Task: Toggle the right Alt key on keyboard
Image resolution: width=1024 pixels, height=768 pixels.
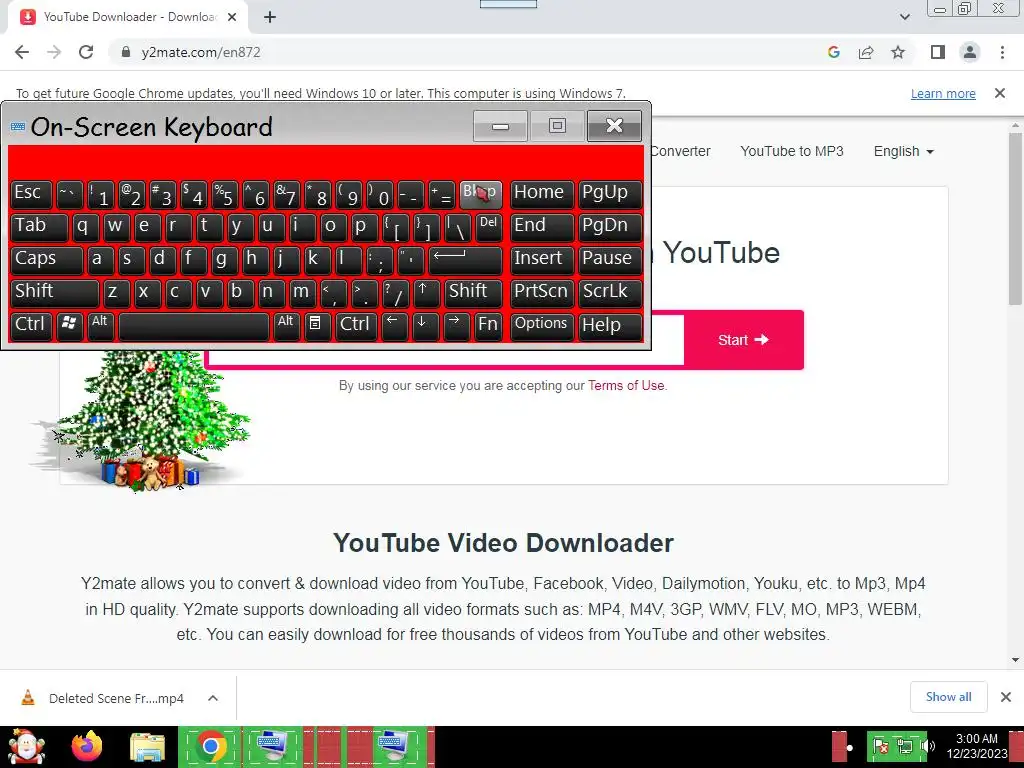Action: point(286,325)
